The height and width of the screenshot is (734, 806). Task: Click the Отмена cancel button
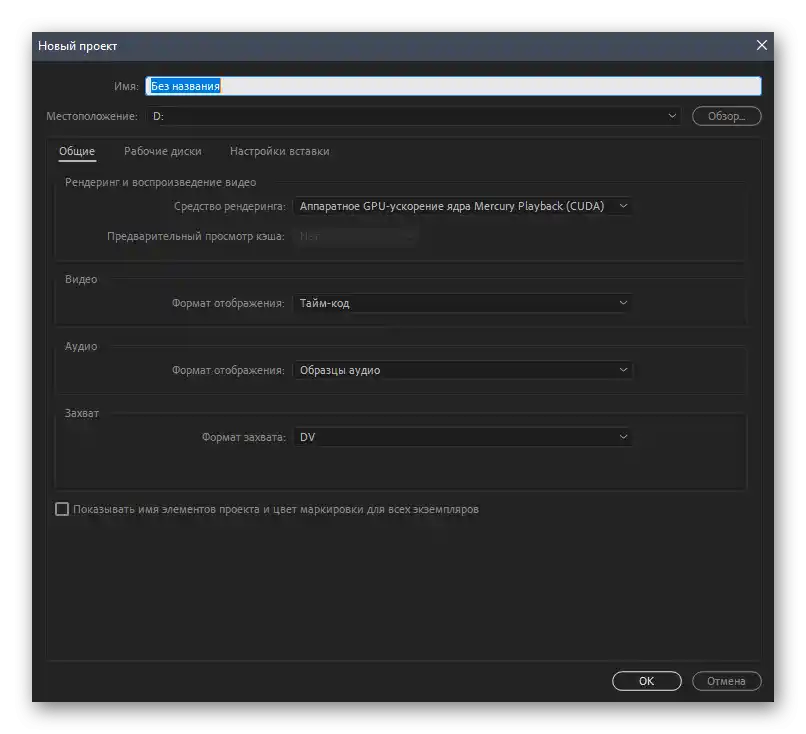point(726,681)
